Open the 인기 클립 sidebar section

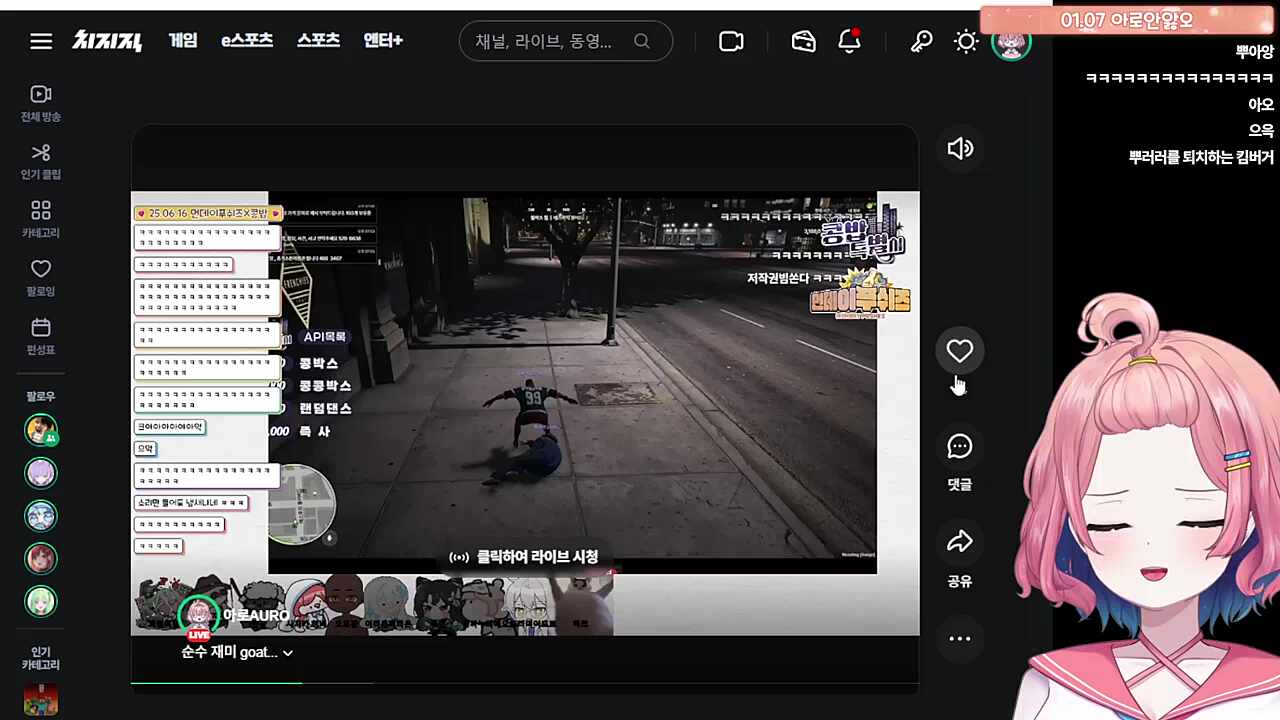(x=41, y=161)
